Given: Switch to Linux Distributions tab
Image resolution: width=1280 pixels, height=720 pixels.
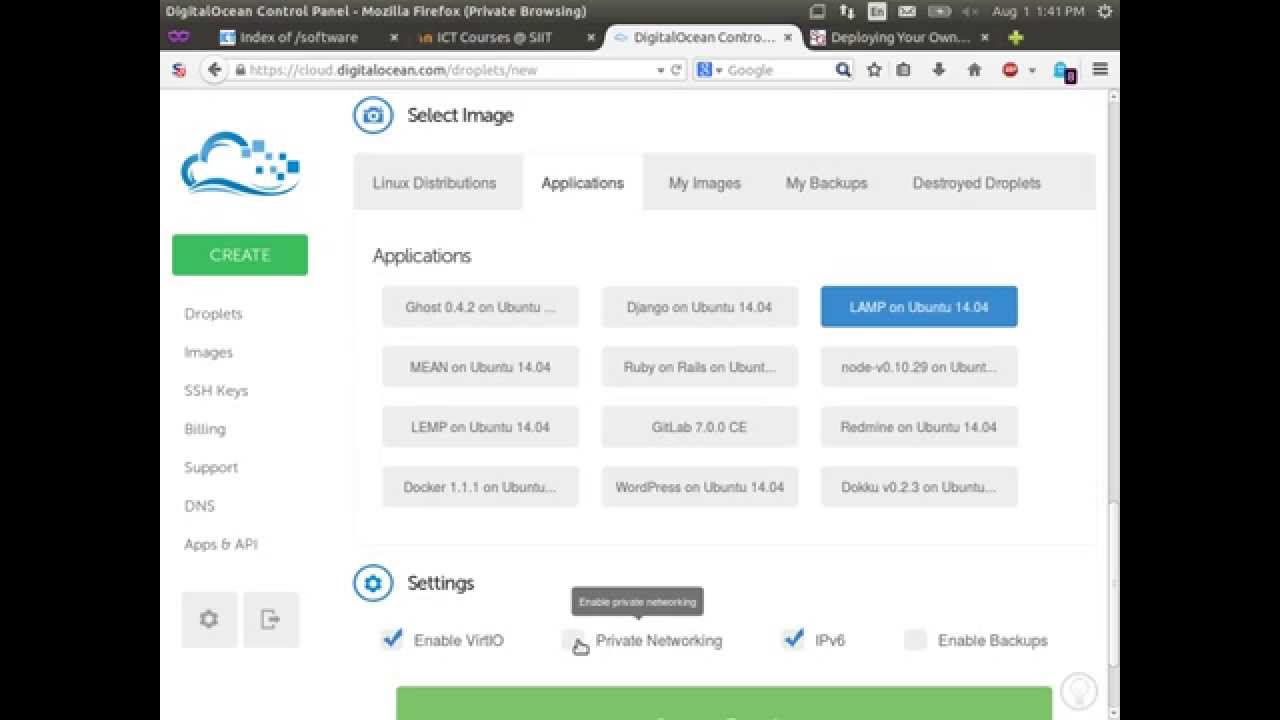Looking at the screenshot, I should coord(434,183).
